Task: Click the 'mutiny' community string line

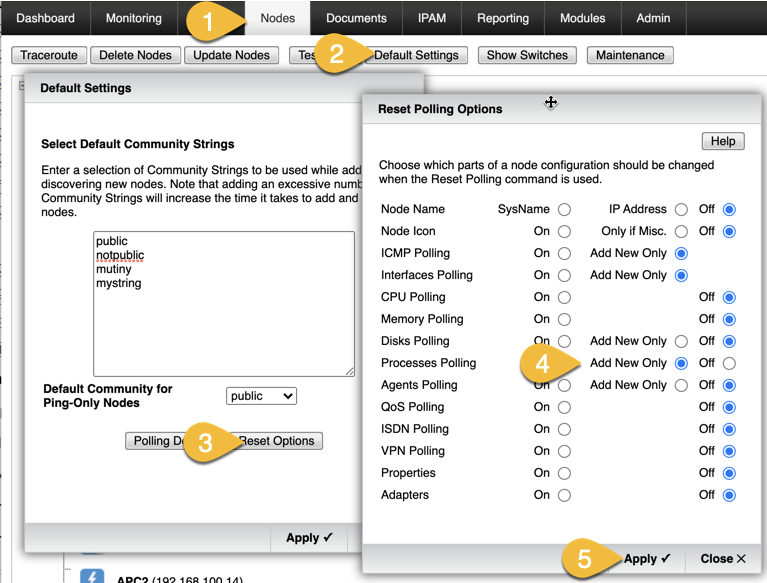Action: point(113,269)
